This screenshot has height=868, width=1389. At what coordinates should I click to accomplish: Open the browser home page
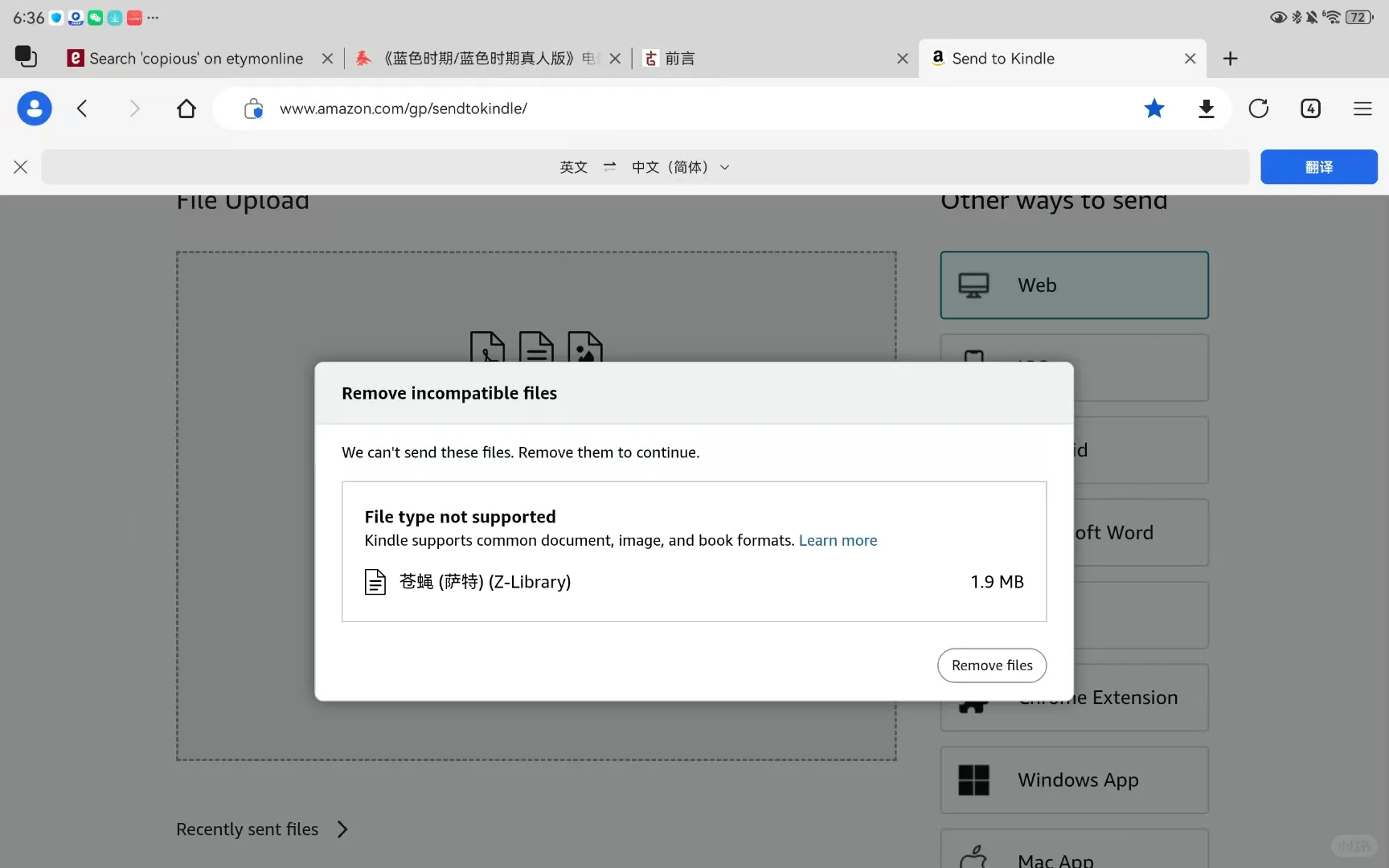tap(186, 108)
